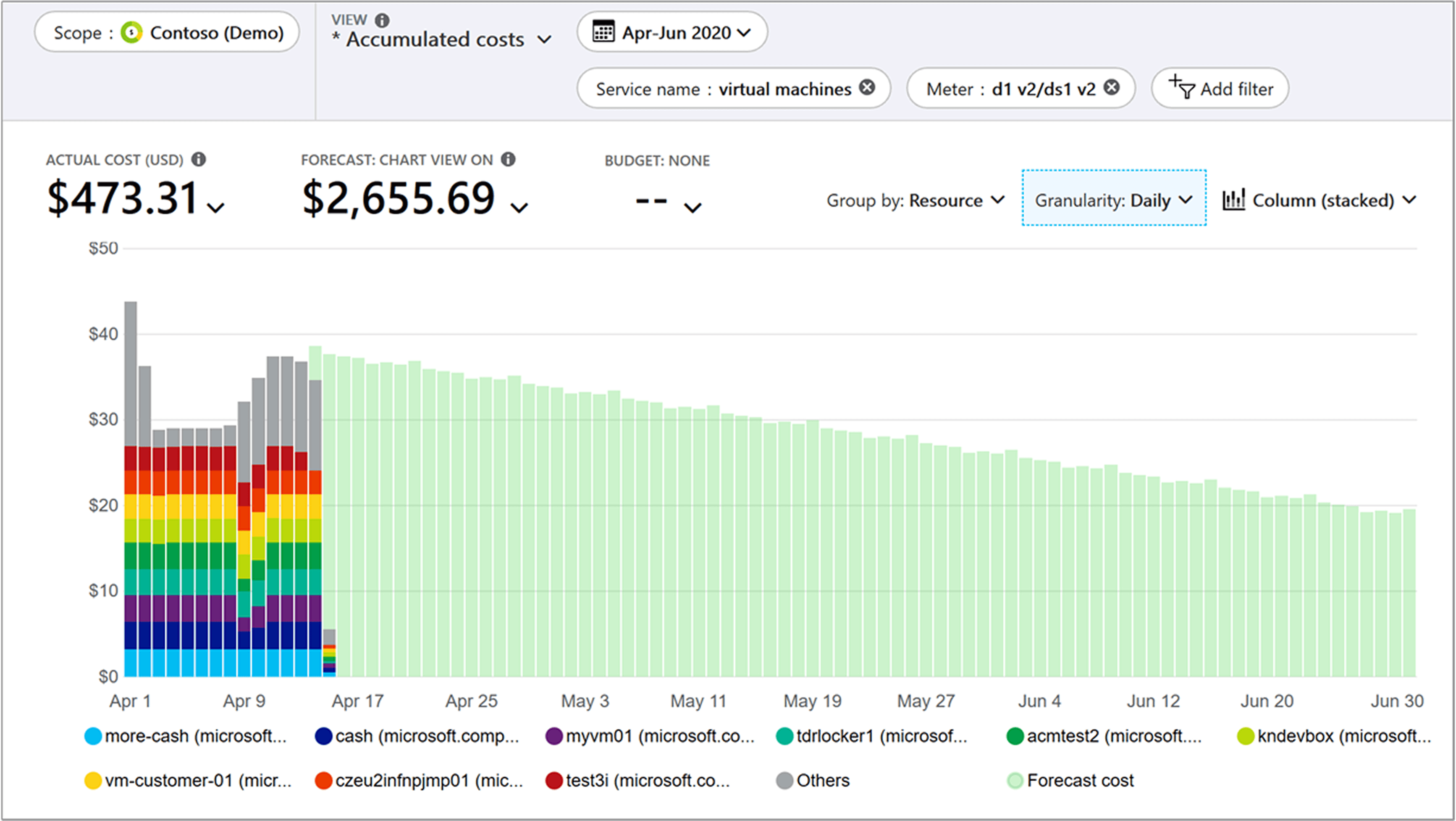Image resolution: width=1456 pixels, height=821 pixels.
Task: Click the Actual Cost info icon
Action: (198, 159)
